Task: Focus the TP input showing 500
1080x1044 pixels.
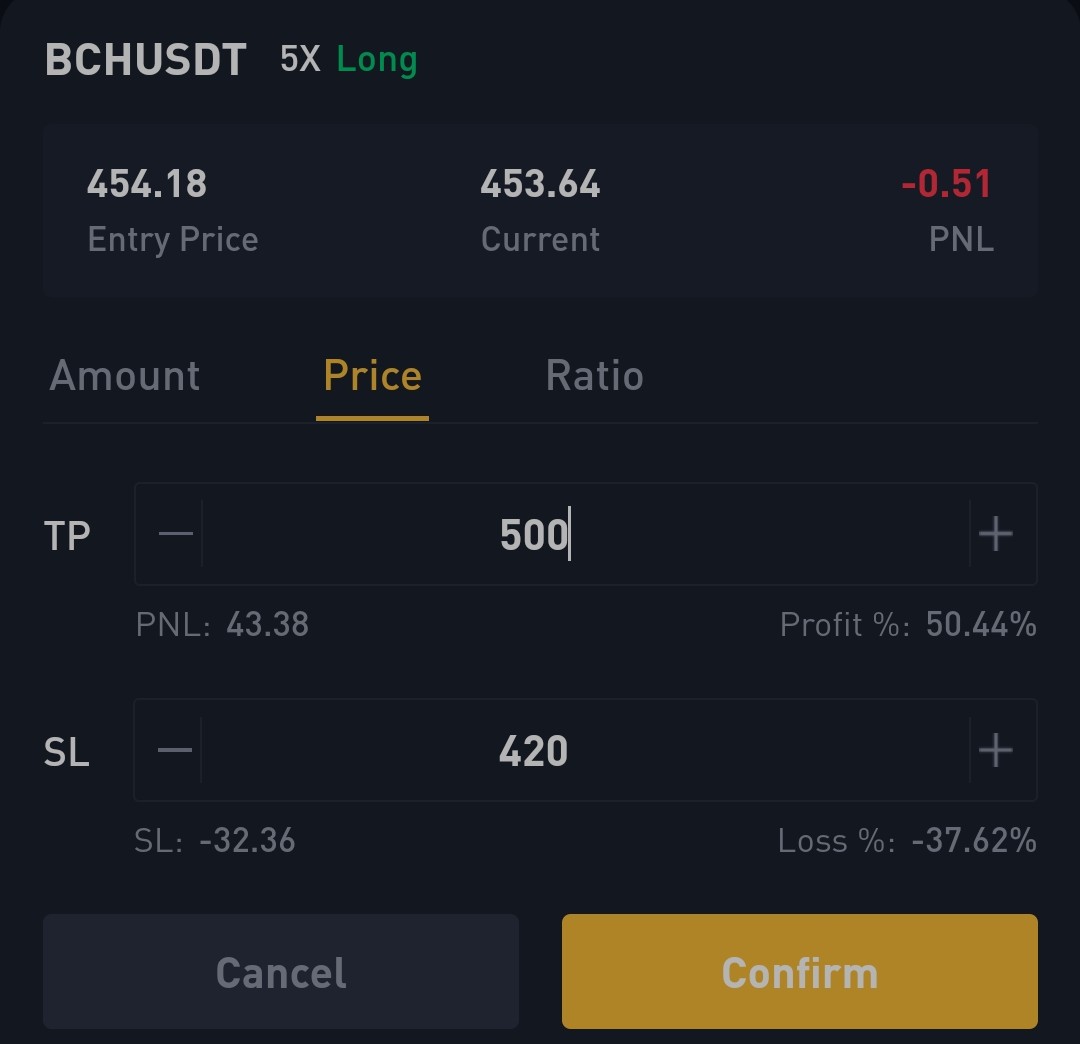Action: pyautogui.click(x=585, y=534)
